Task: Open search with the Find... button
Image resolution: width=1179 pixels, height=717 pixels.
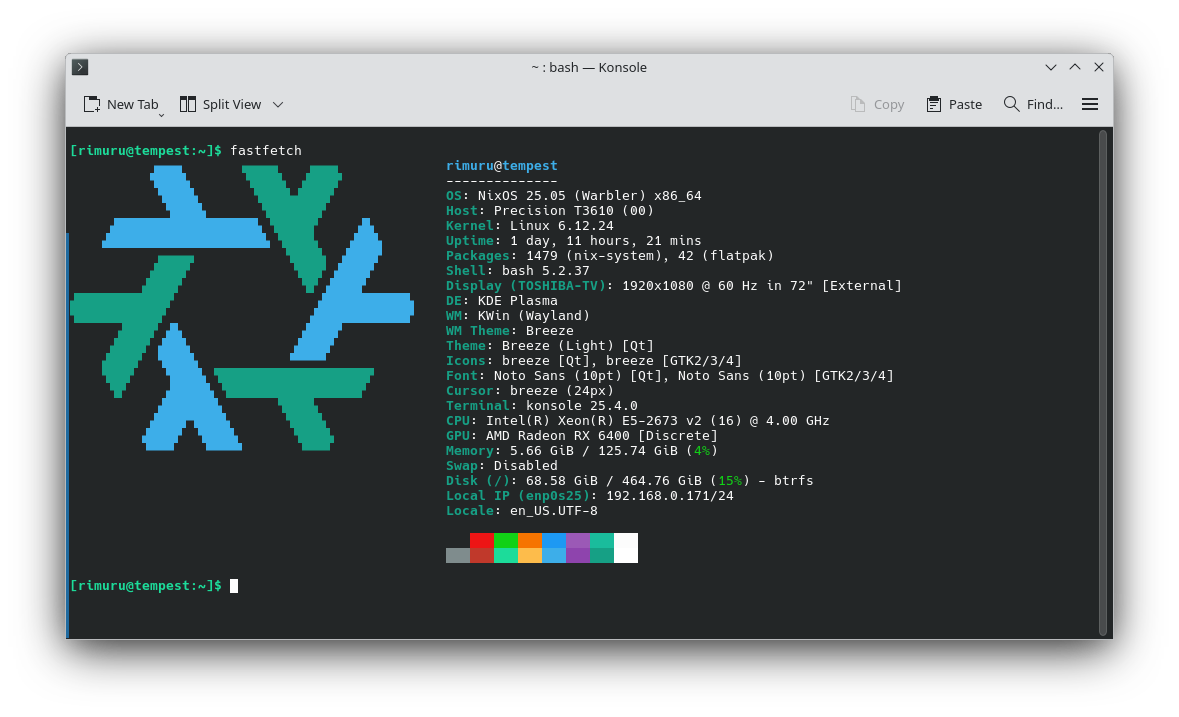Action: (x=1033, y=104)
